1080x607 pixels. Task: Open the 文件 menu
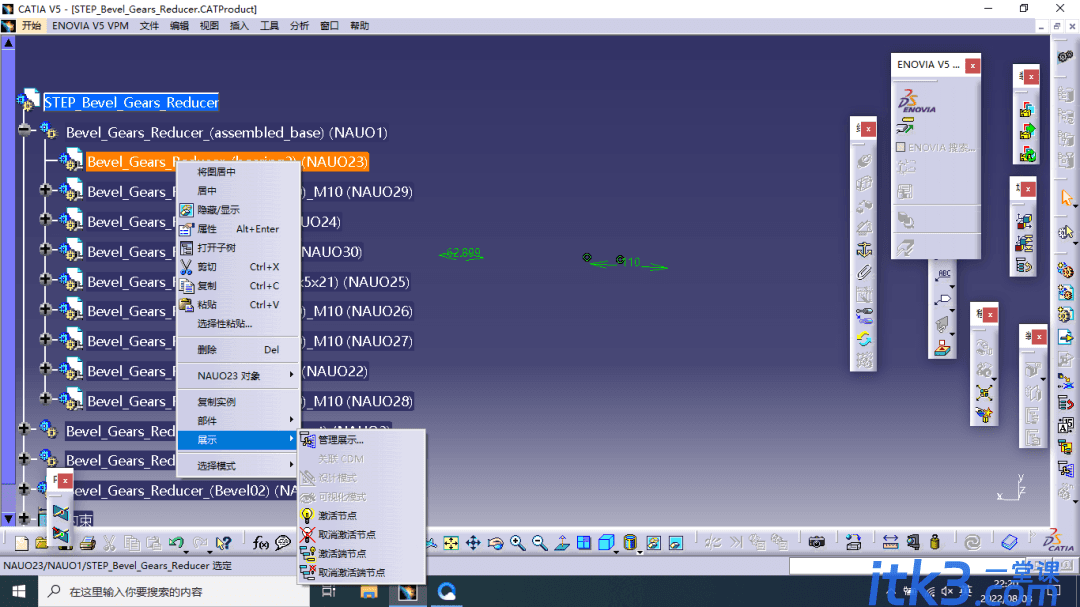[149, 26]
